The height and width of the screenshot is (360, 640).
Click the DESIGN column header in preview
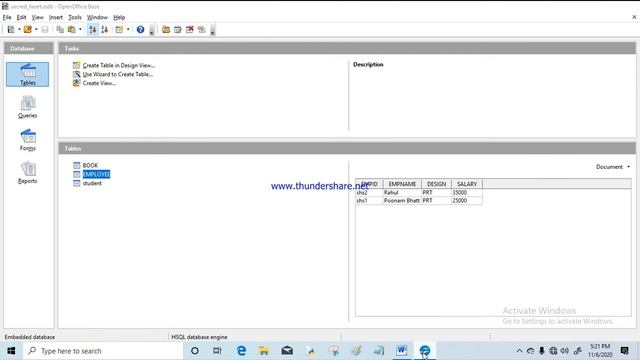click(436, 184)
